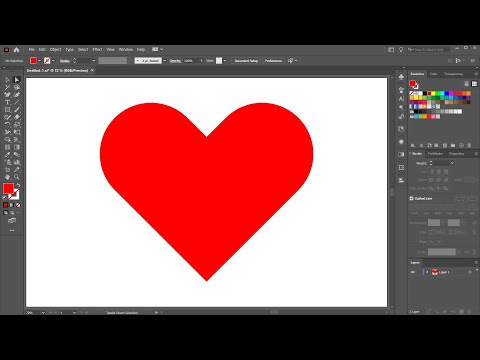Select the Free Transform tool
480x360 pixels.
coord(17,132)
